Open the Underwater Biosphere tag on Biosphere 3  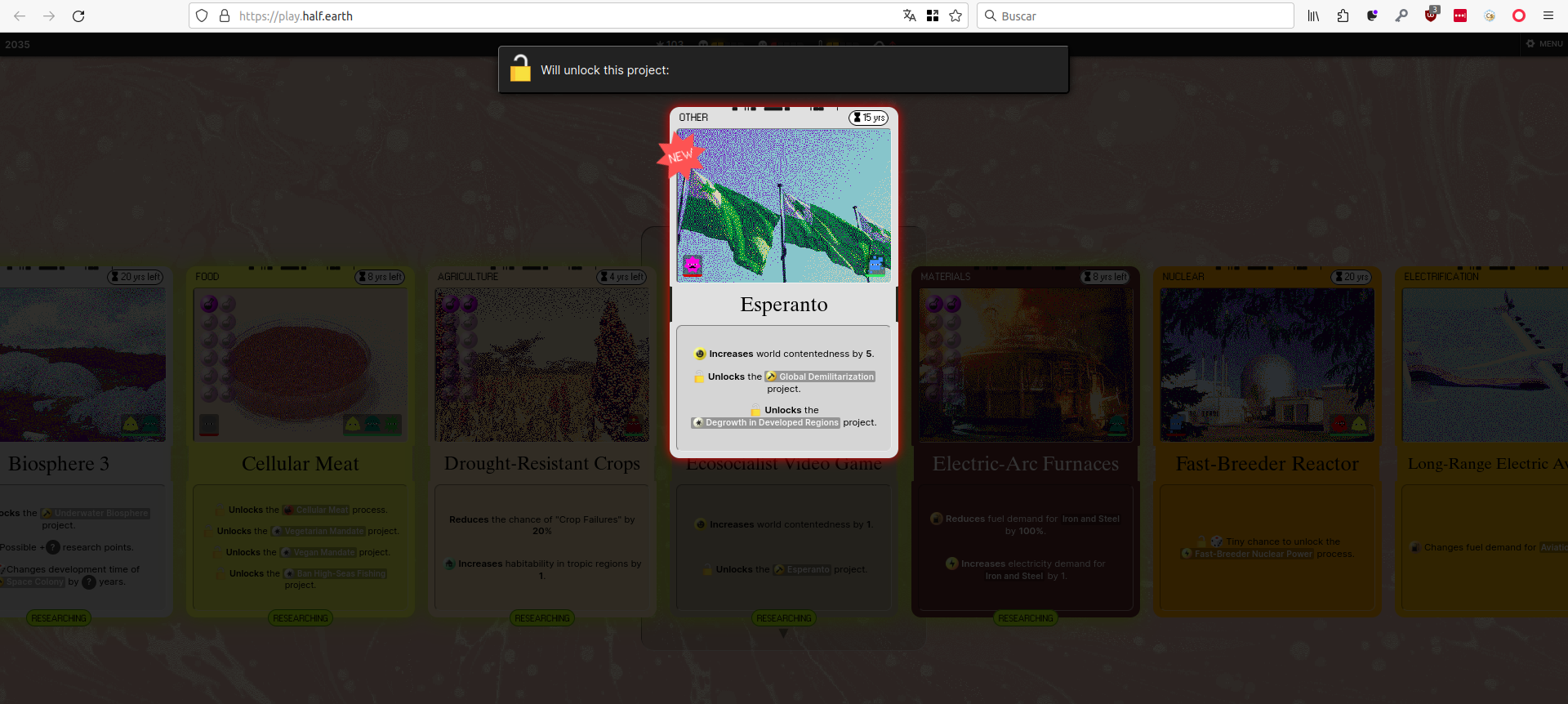[96, 513]
